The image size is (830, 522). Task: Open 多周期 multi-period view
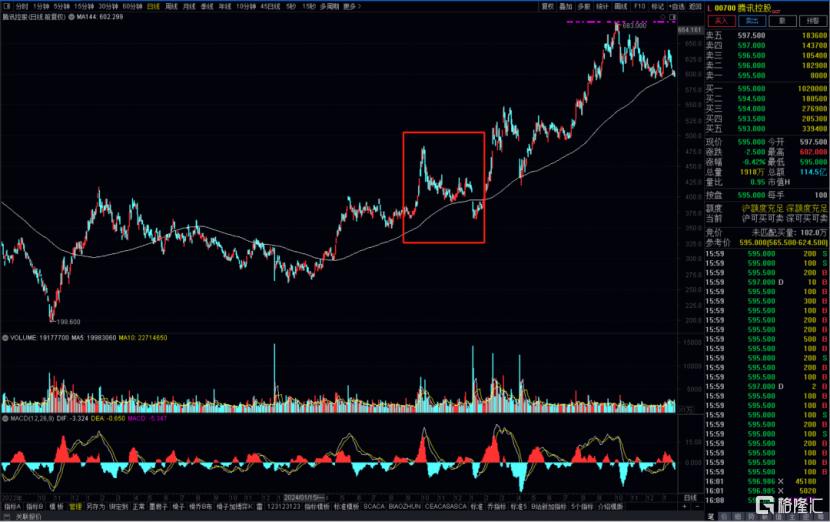point(330,6)
